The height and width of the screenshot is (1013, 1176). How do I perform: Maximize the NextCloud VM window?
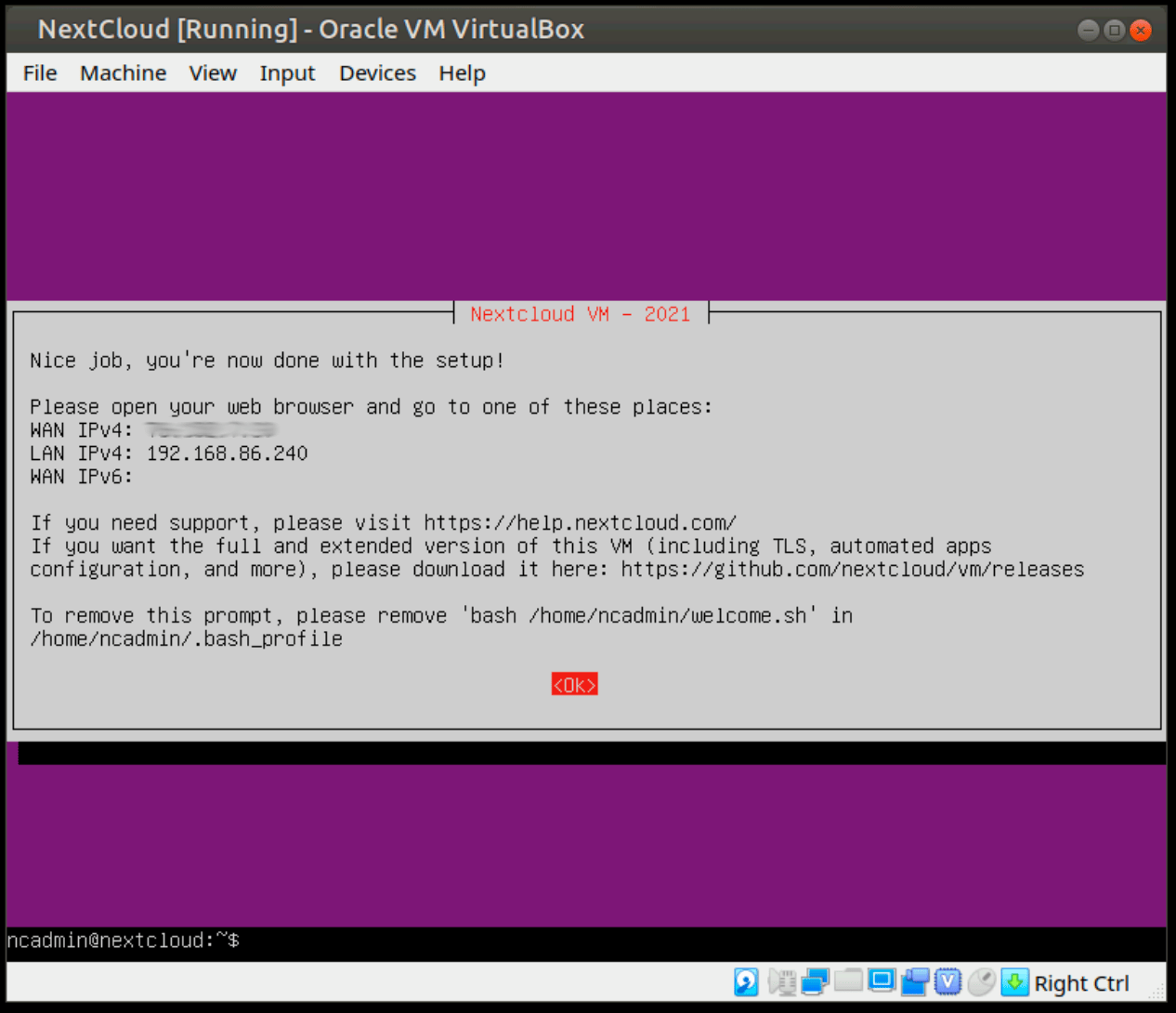[x=1115, y=31]
